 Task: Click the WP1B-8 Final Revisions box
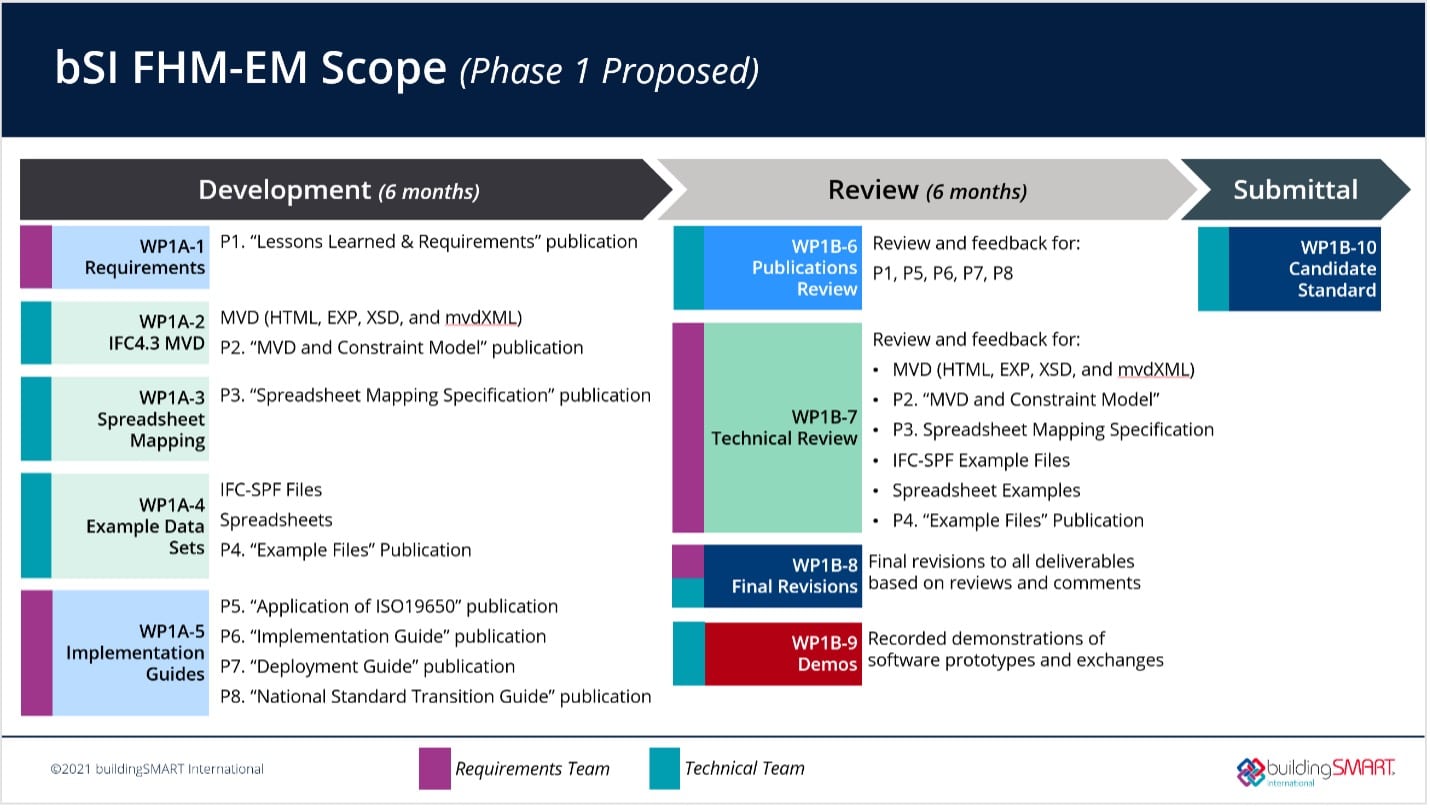[782, 576]
